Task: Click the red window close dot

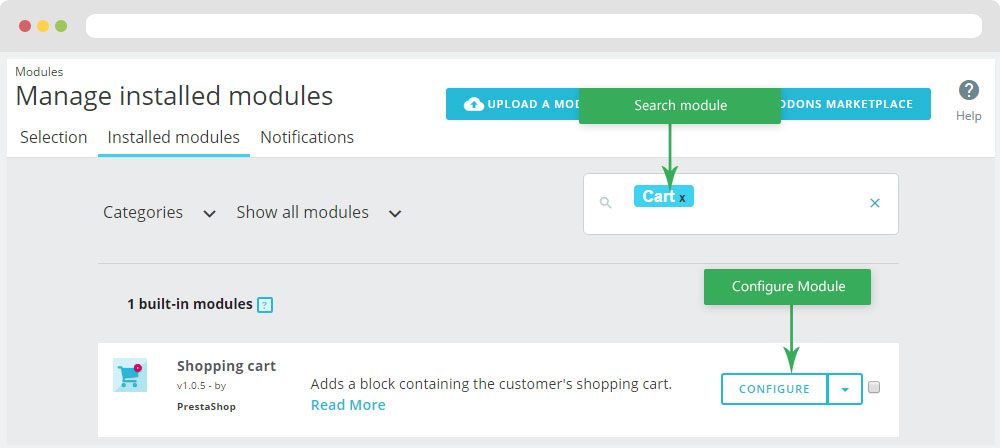Action: pos(25,25)
